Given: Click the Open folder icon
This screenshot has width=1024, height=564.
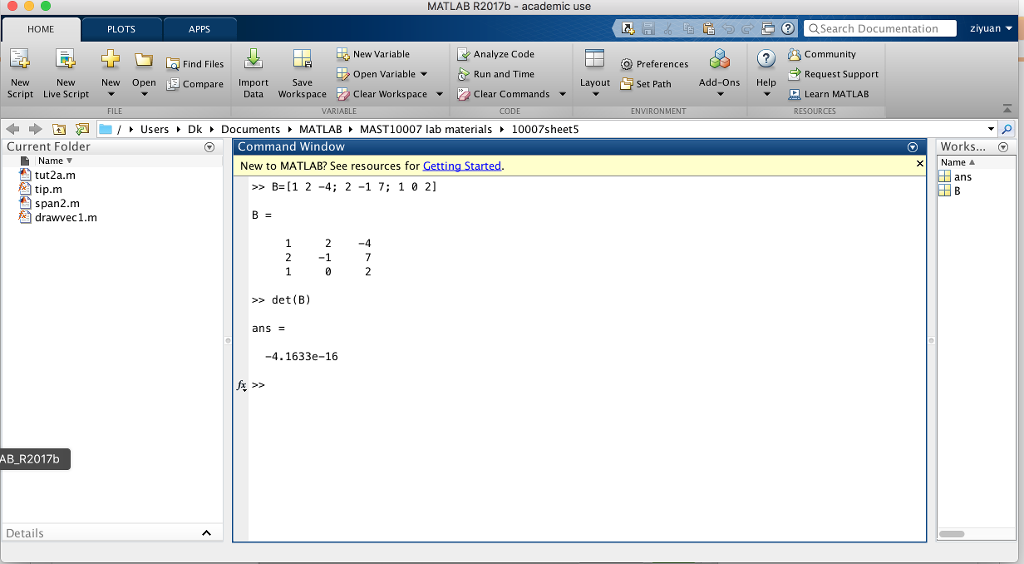Looking at the screenshot, I should tap(144, 60).
